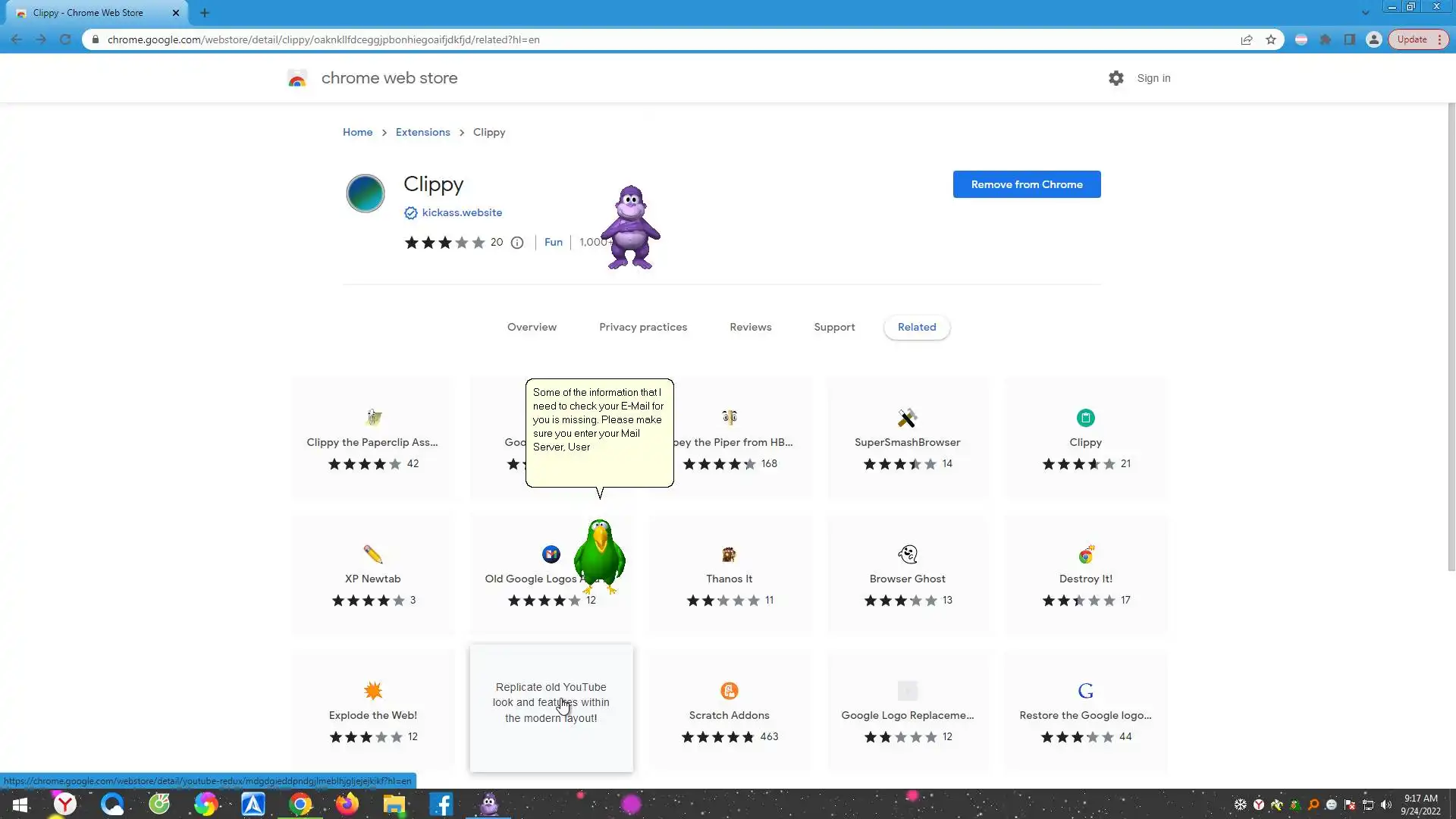Click the share page icon in address bar

(x=1247, y=39)
